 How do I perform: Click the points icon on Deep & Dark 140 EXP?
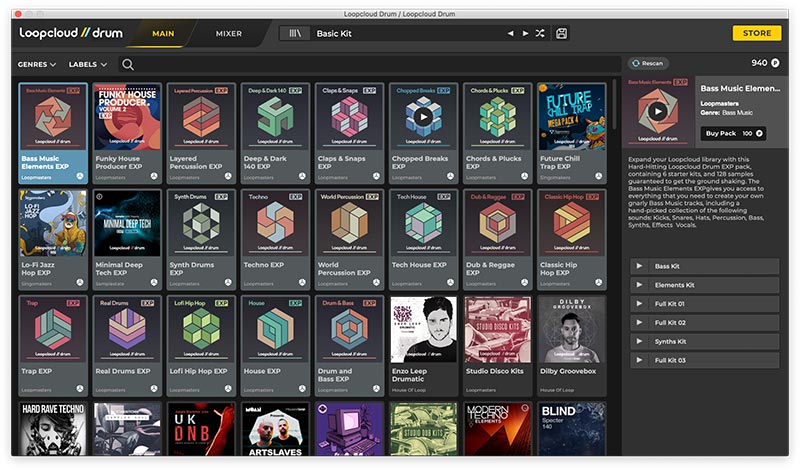coord(302,176)
